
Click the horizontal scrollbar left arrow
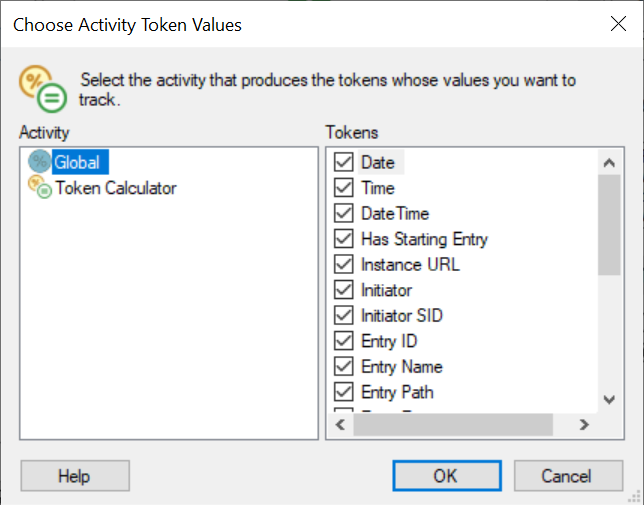pyautogui.click(x=340, y=425)
